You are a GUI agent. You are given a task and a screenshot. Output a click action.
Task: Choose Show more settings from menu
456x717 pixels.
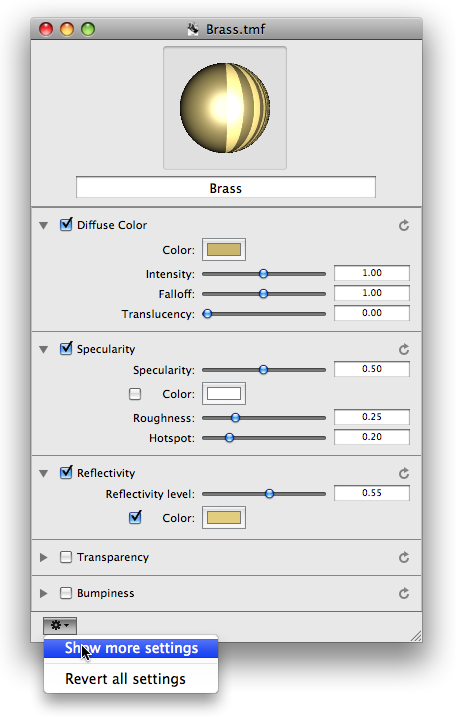[131, 648]
